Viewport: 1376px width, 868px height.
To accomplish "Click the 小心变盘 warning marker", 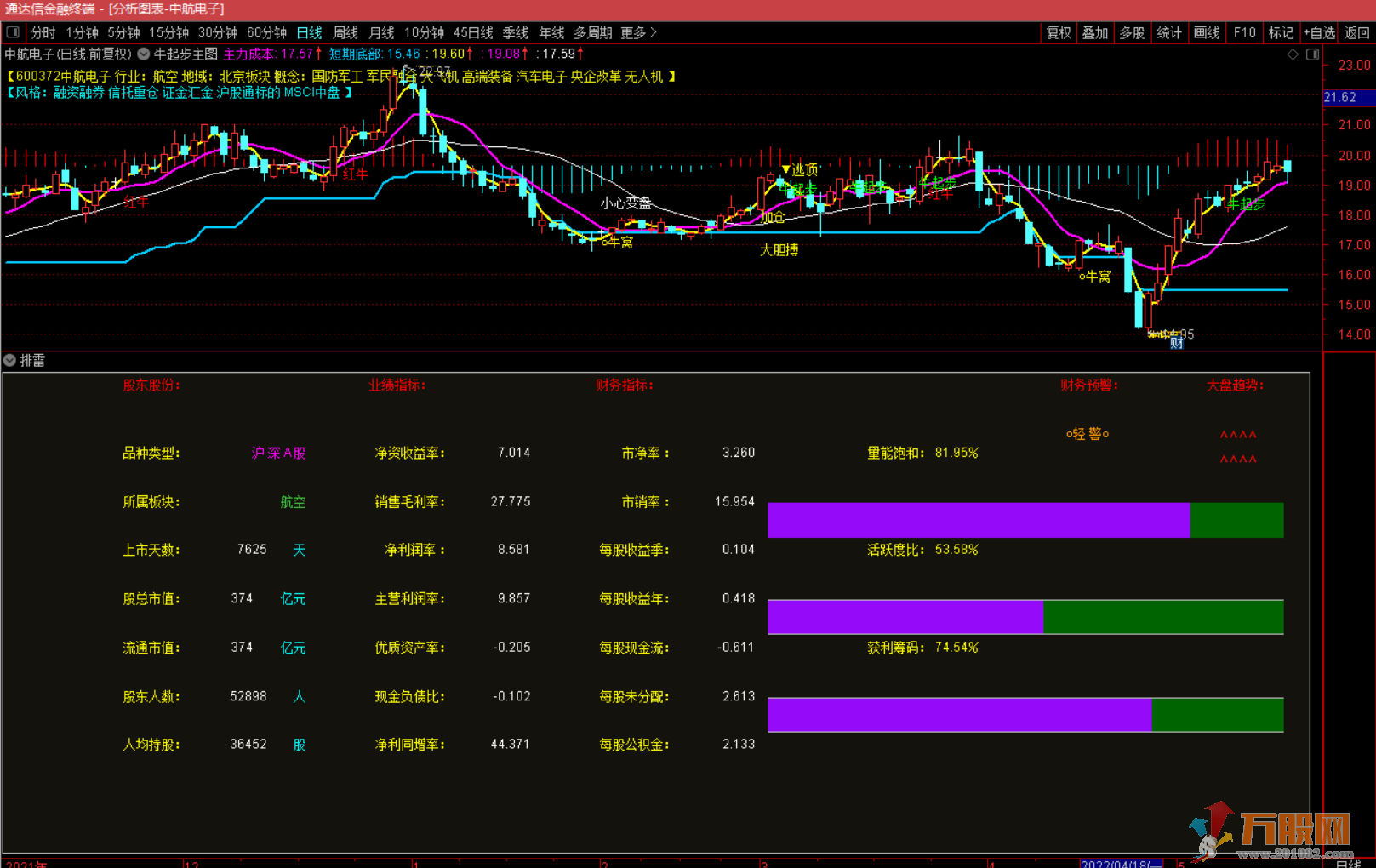I will (625, 203).
